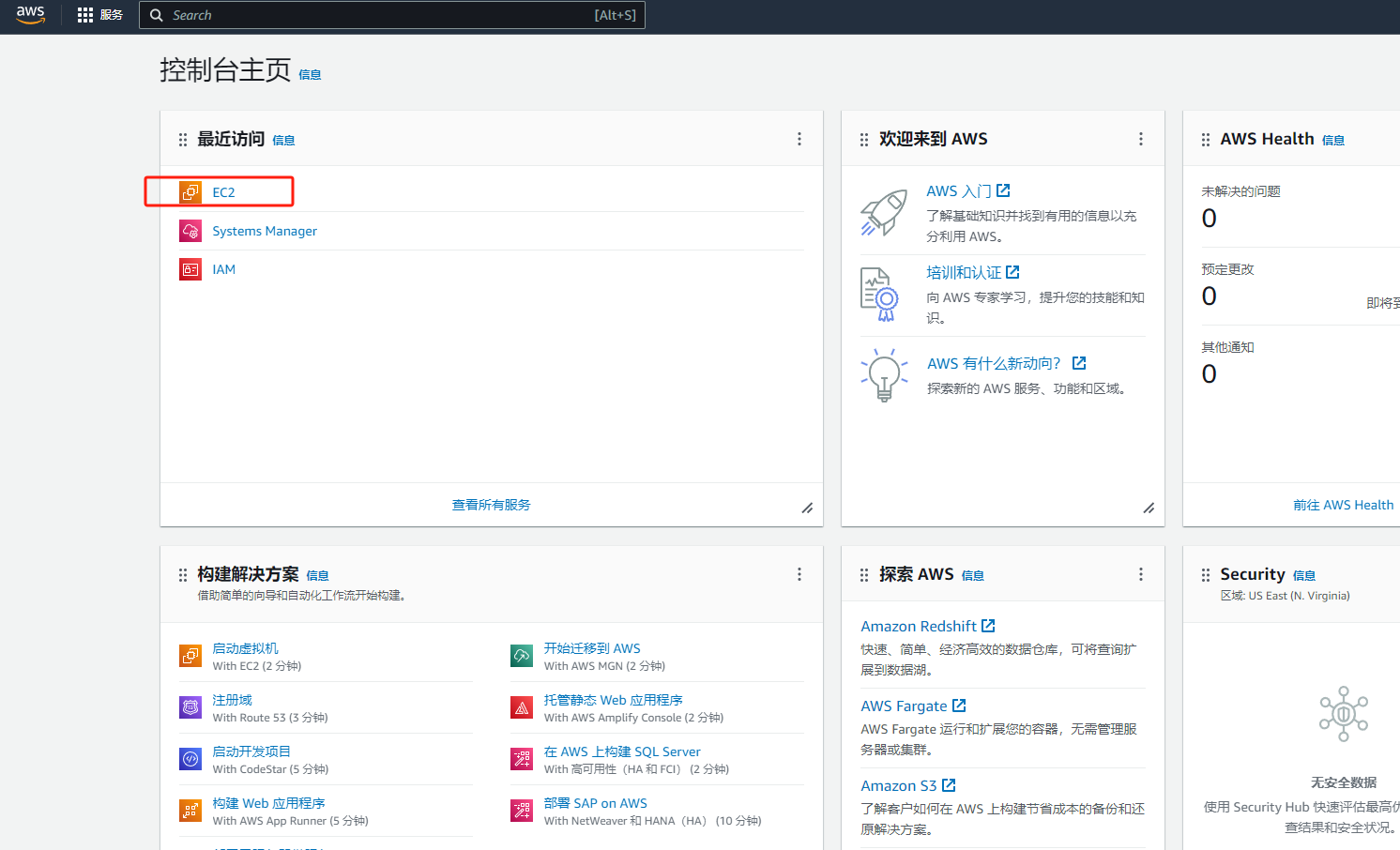Click 信息 next to Security
The width and height of the screenshot is (1400, 850).
coord(1304,576)
